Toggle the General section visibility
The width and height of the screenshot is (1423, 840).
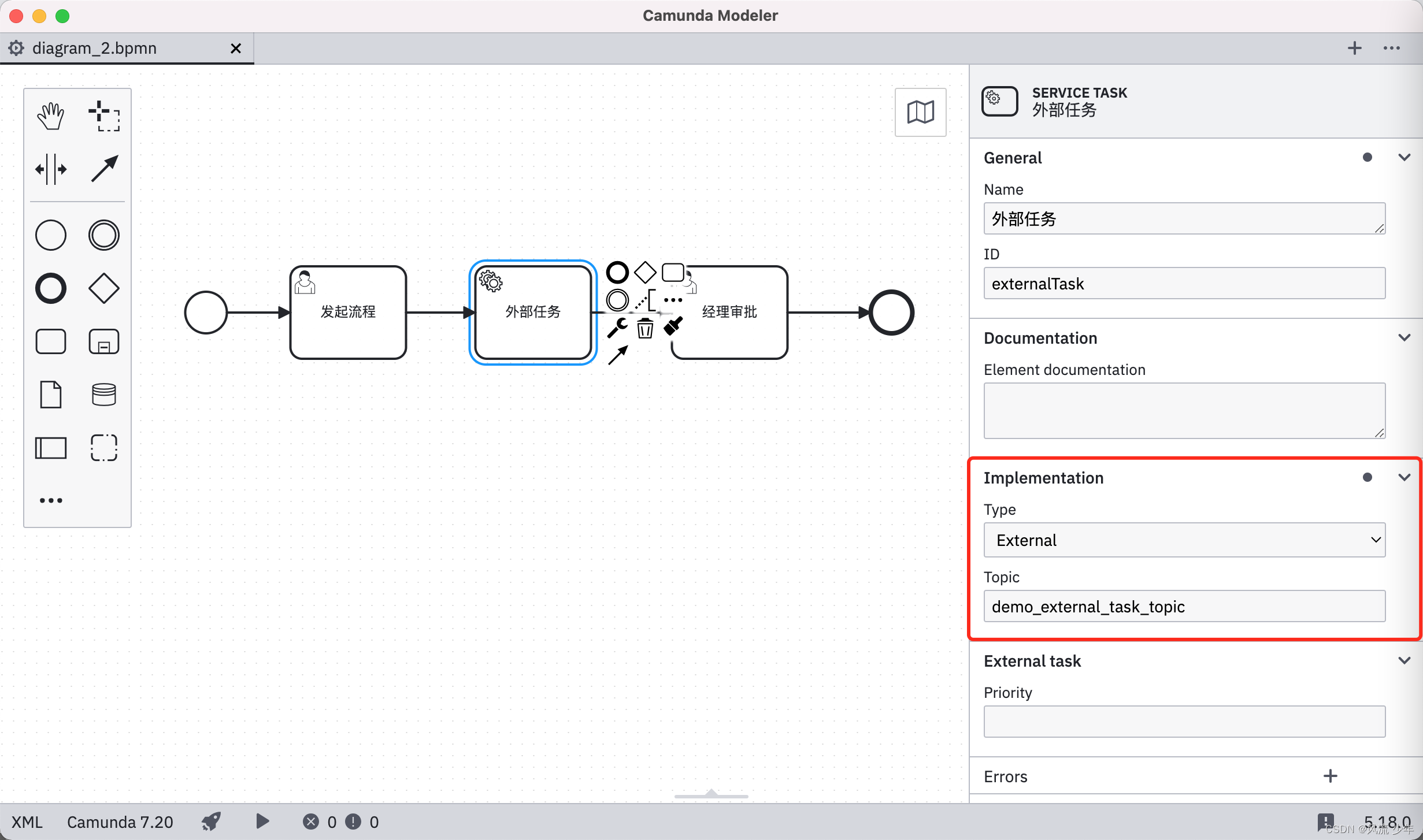pos(1405,157)
